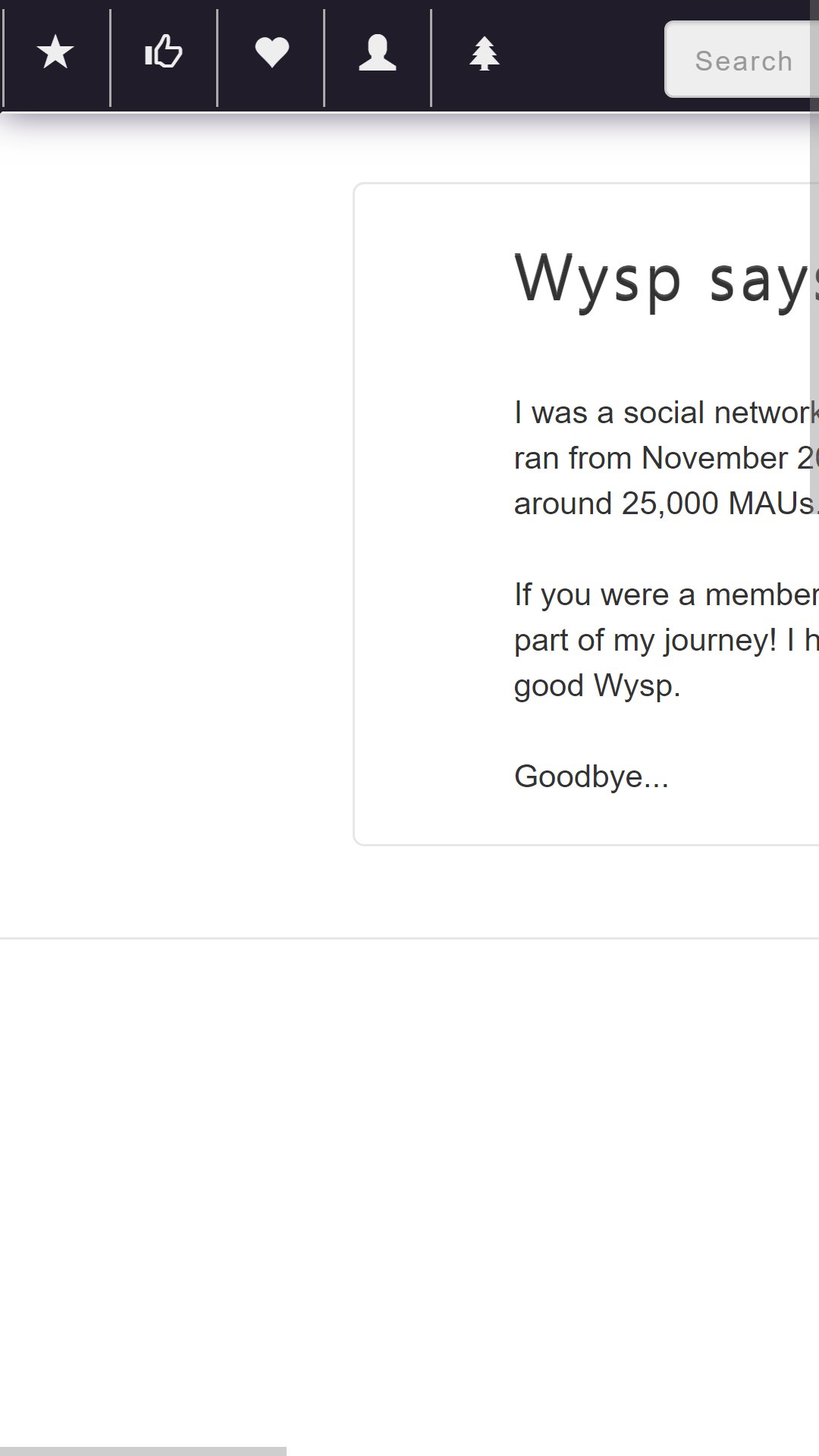Click the thumbs-up likes icon
This screenshot has height=1456, width=819.
(x=164, y=54)
